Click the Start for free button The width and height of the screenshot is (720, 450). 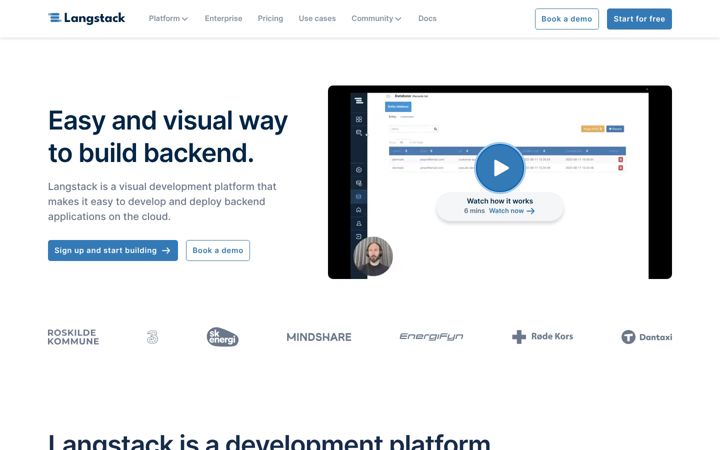(639, 19)
